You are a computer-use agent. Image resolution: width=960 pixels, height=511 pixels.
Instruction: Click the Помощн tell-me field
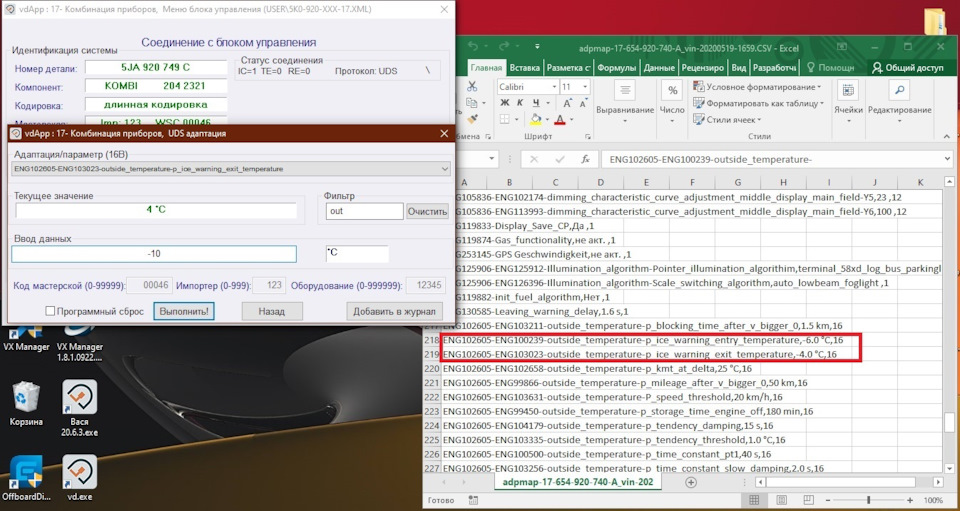point(831,68)
